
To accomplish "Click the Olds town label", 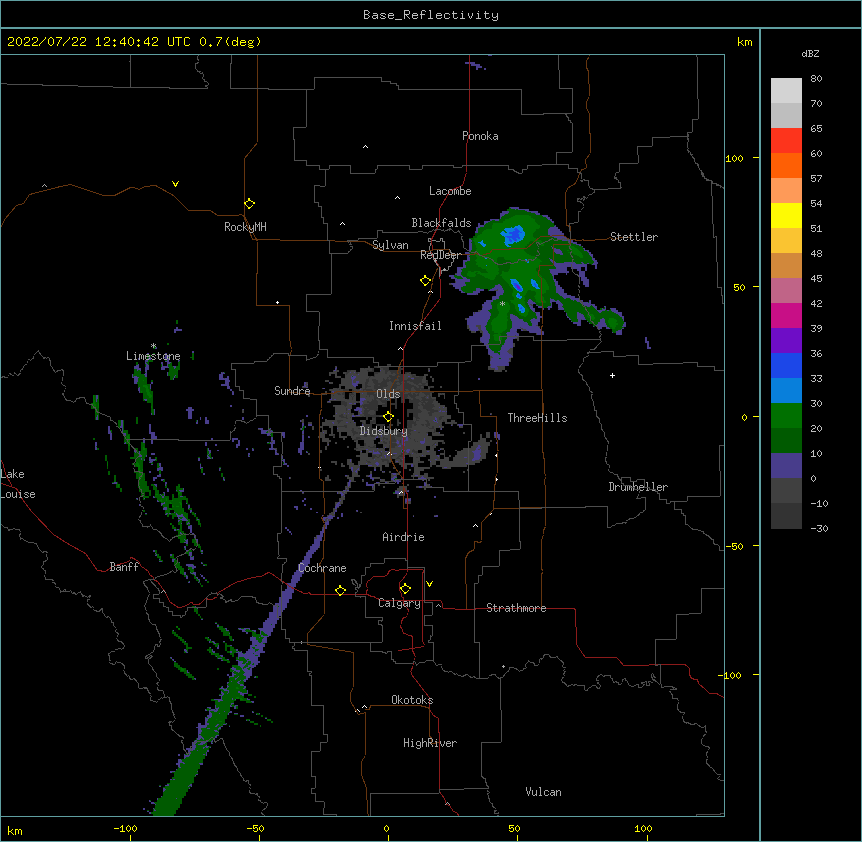I will (388, 394).
